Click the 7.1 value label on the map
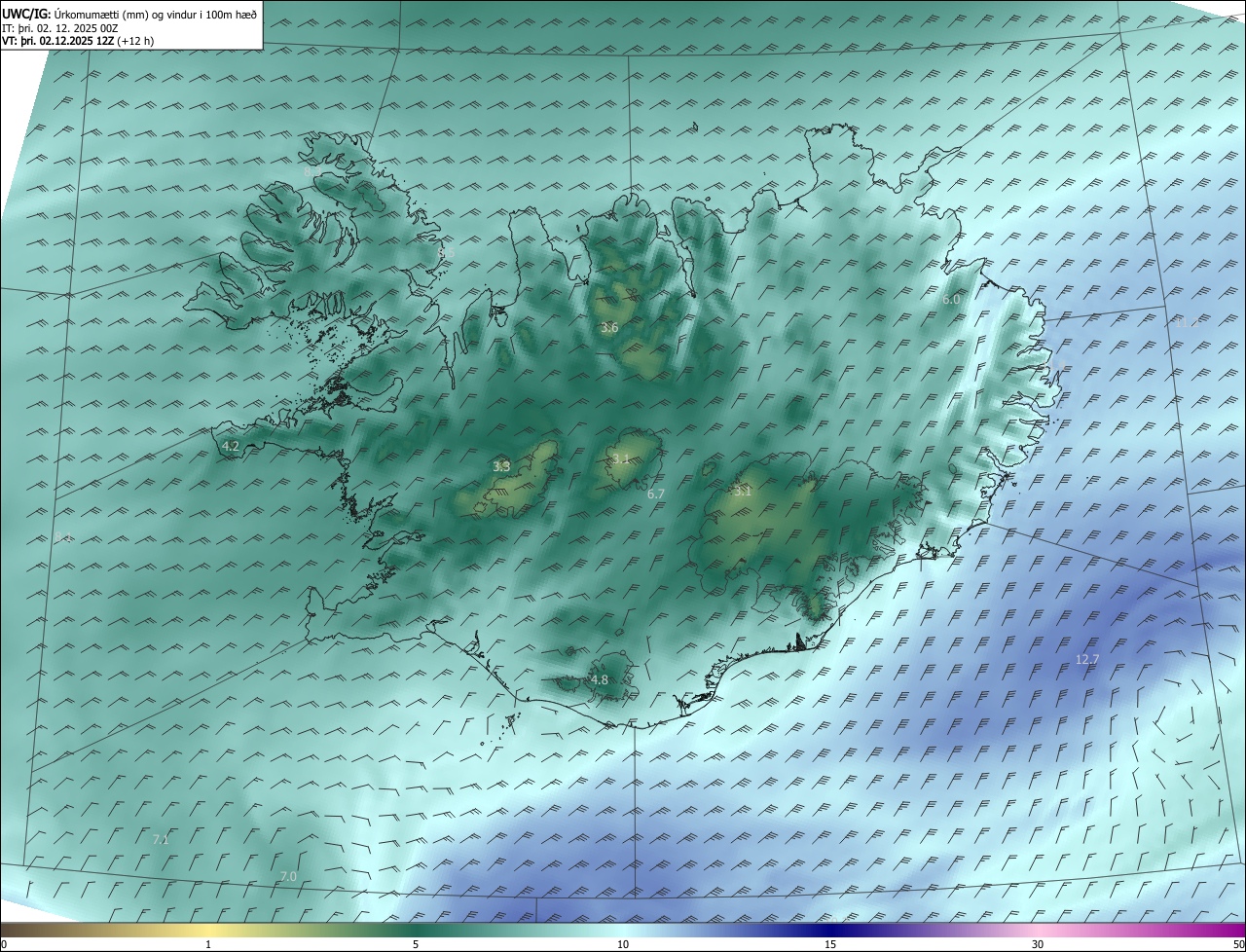 tap(162, 839)
